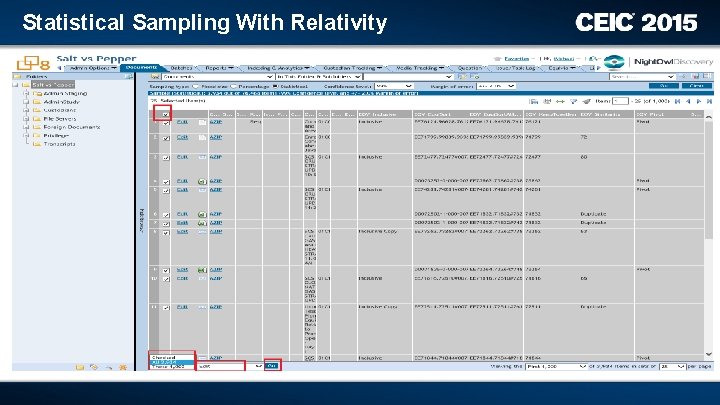The image size is (720, 405).
Task: Open the Reports tab menu
Action: coord(219,68)
